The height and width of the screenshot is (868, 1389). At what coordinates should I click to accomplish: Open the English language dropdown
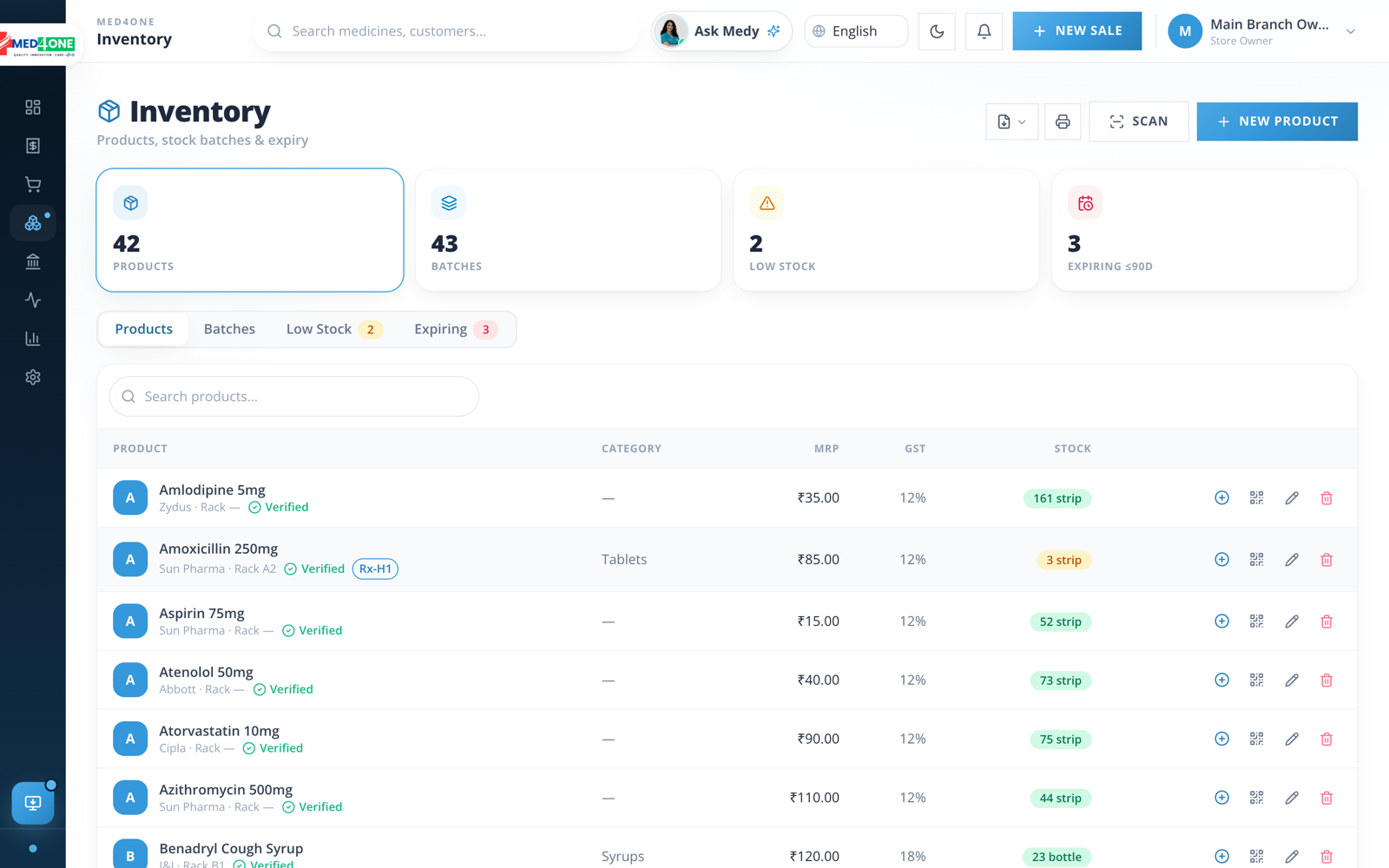click(856, 31)
